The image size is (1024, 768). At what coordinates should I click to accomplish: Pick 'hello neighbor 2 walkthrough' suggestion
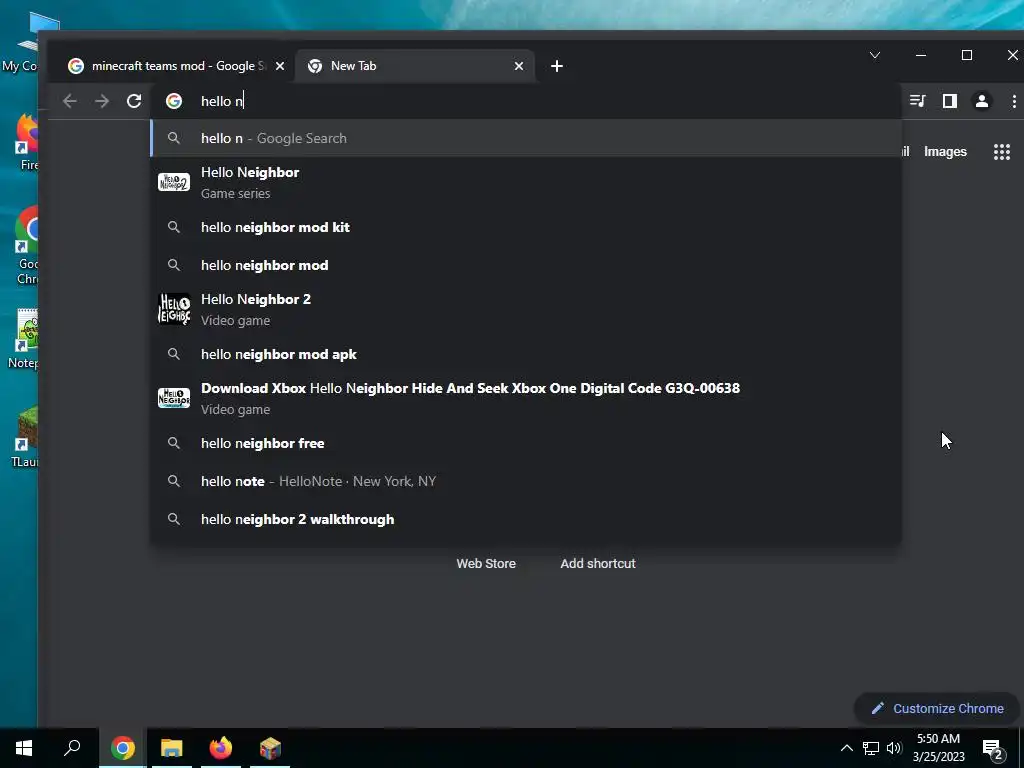coord(526,519)
